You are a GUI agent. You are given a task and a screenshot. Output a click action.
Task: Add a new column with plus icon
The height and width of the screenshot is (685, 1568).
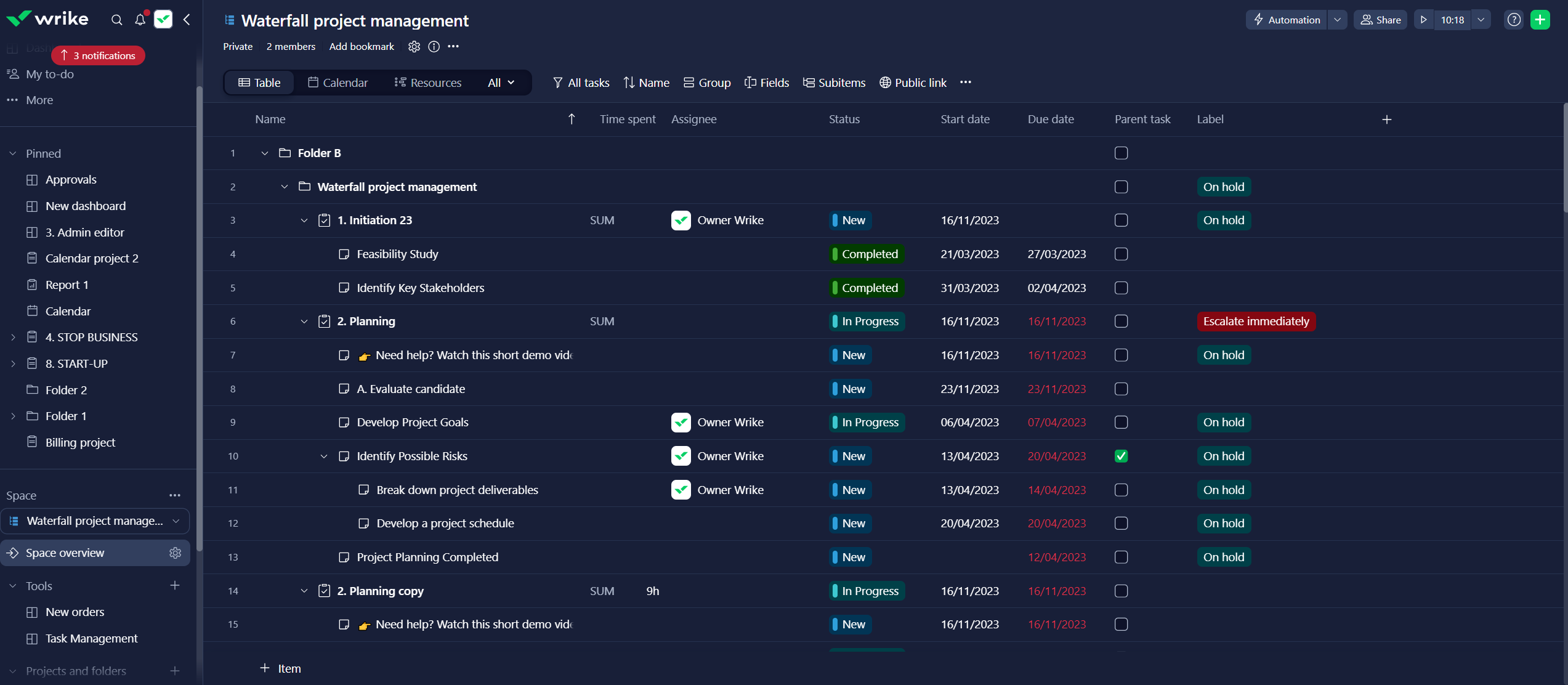tap(1386, 120)
